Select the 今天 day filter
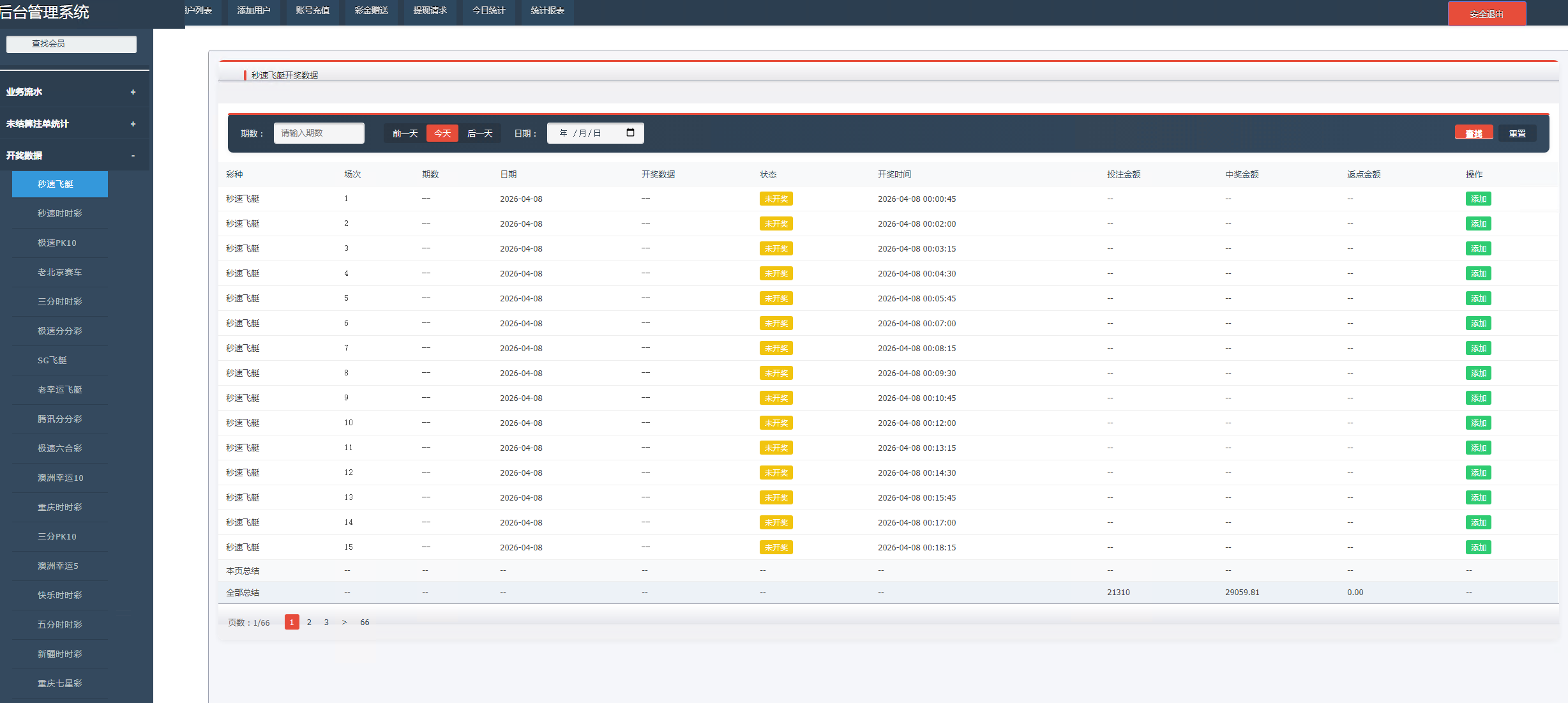This screenshot has width=1568, height=703. tap(442, 133)
